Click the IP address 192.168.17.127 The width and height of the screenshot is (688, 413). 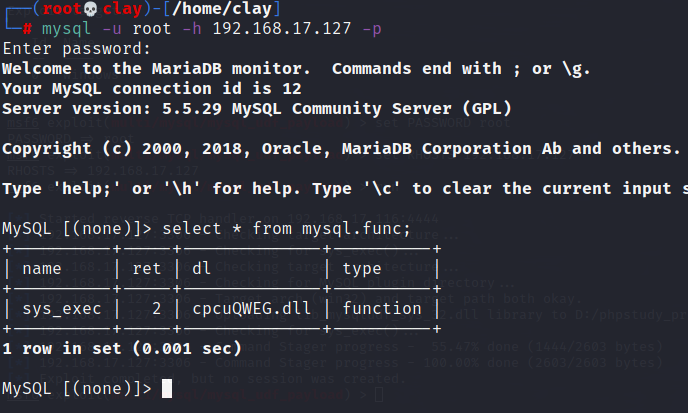click(x=282, y=29)
